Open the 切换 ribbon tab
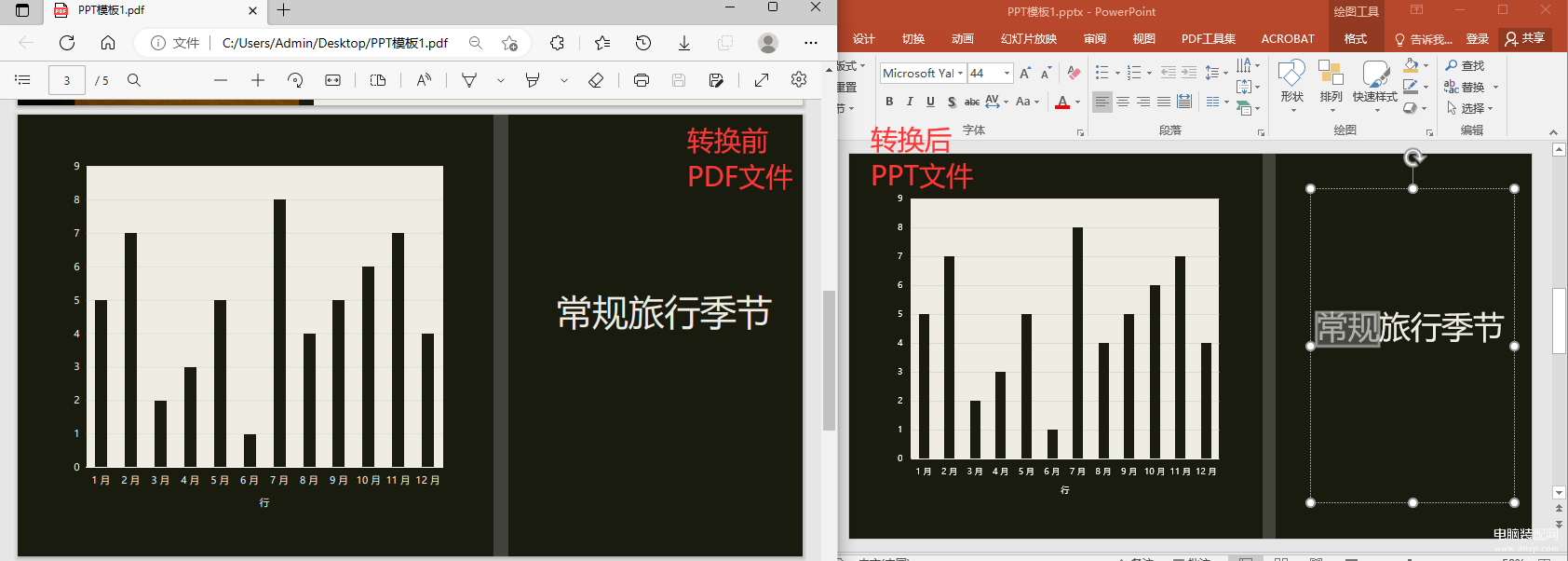 tap(913, 39)
